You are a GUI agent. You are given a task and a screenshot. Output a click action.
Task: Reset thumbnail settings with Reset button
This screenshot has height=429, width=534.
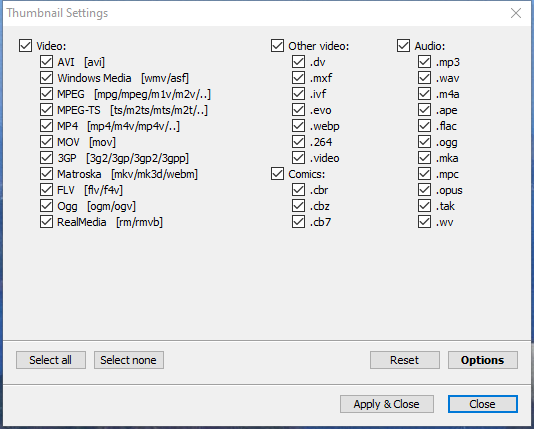(405, 360)
